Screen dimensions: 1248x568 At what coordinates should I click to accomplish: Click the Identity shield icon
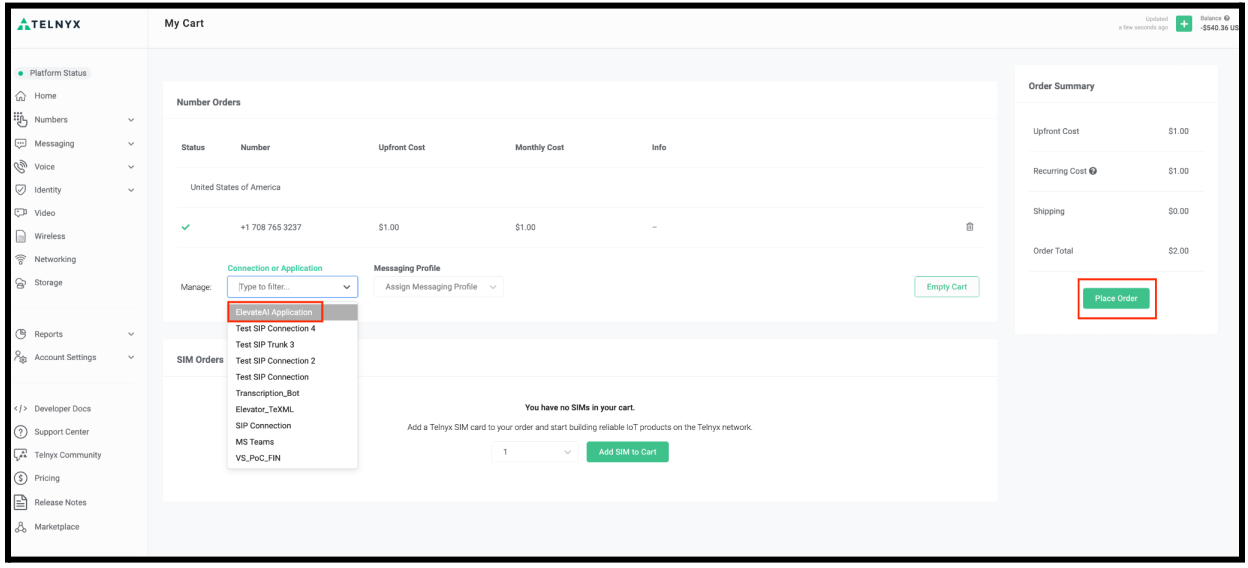click(20, 190)
